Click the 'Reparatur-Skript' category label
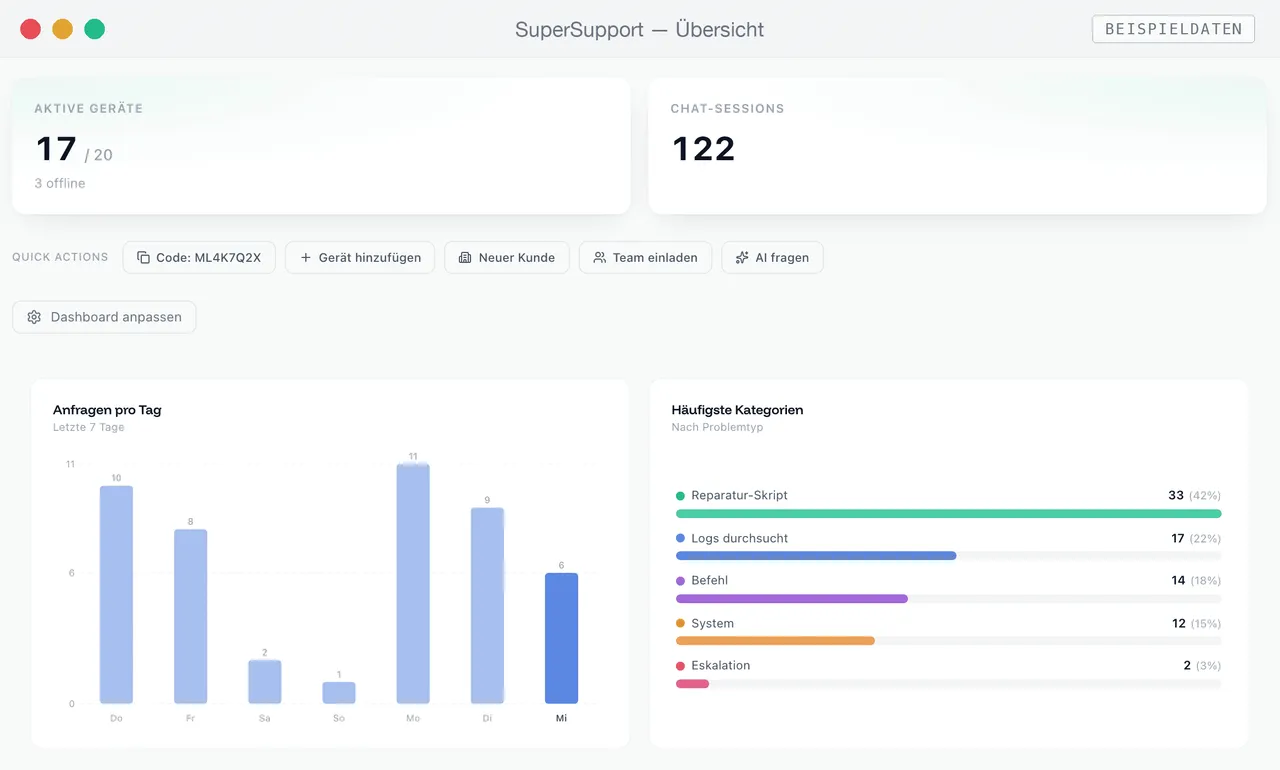The width and height of the screenshot is (1280, 770). pos(740,496)
